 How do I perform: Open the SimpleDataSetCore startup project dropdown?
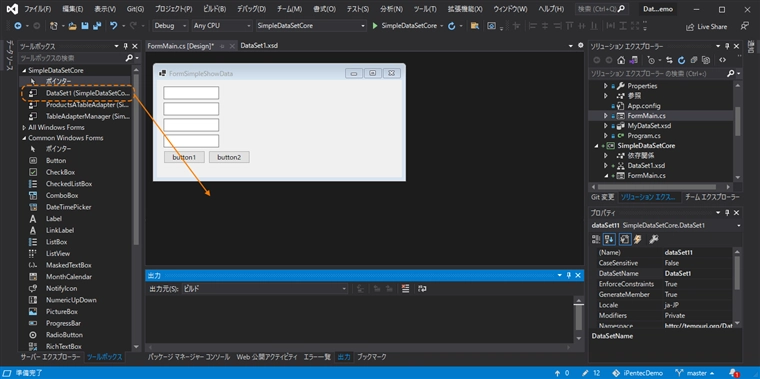click(312, 26)
